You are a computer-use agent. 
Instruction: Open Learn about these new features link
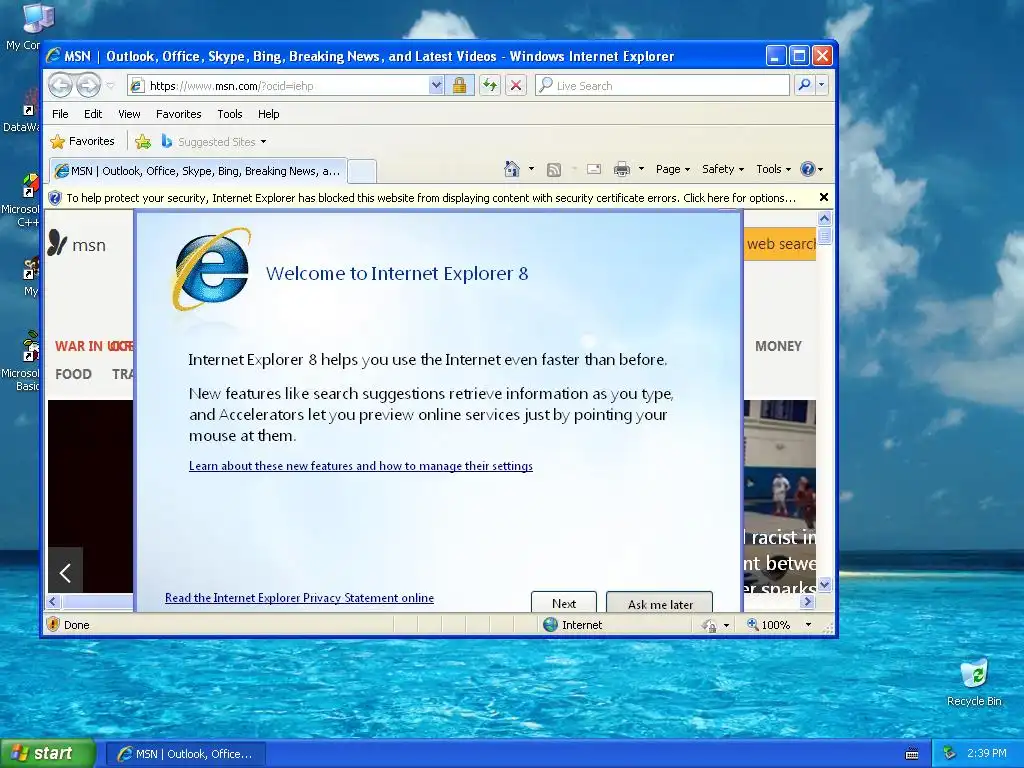point(360,466)
